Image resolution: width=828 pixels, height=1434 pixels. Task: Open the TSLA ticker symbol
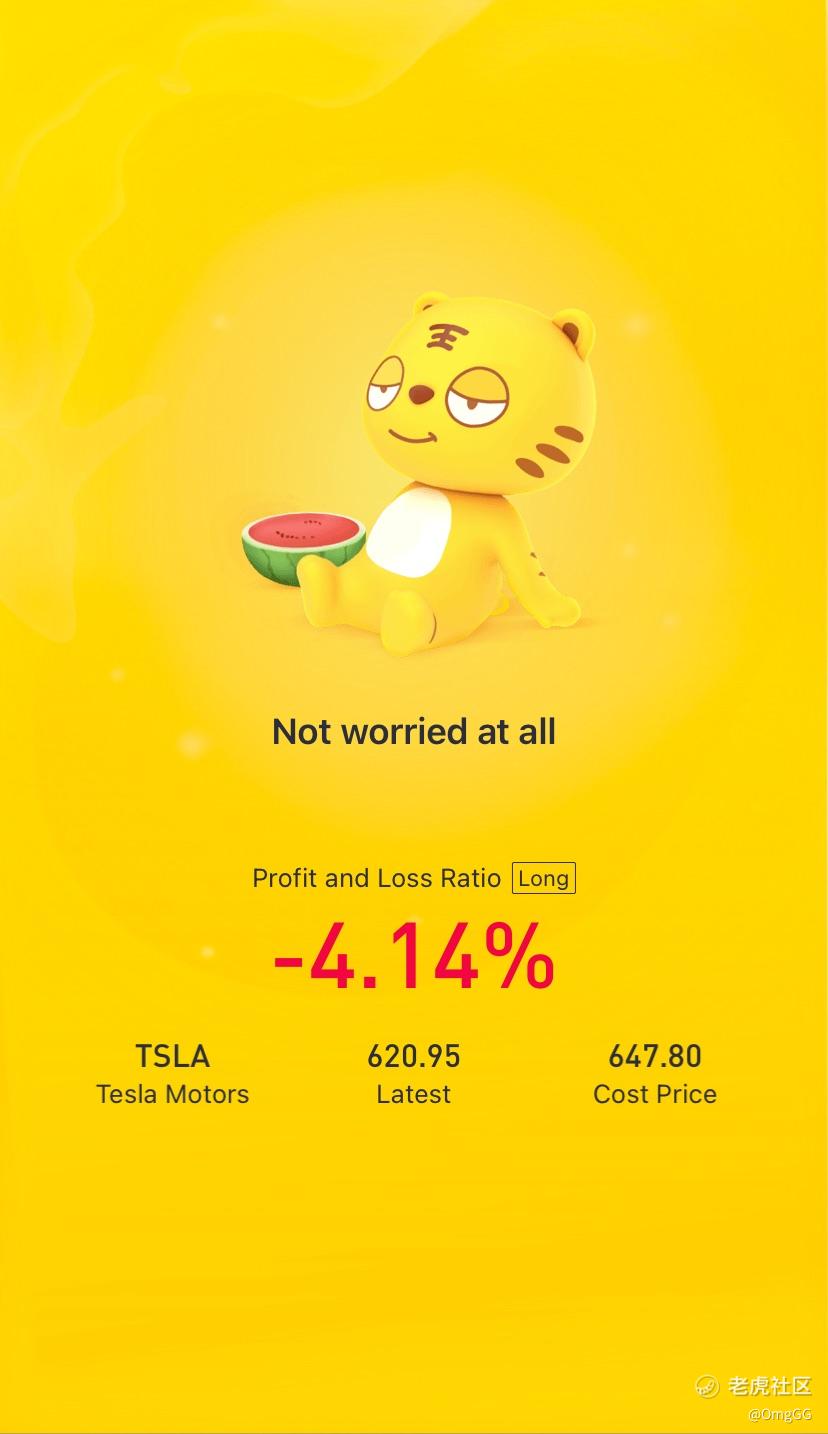tap(173, 1056)
